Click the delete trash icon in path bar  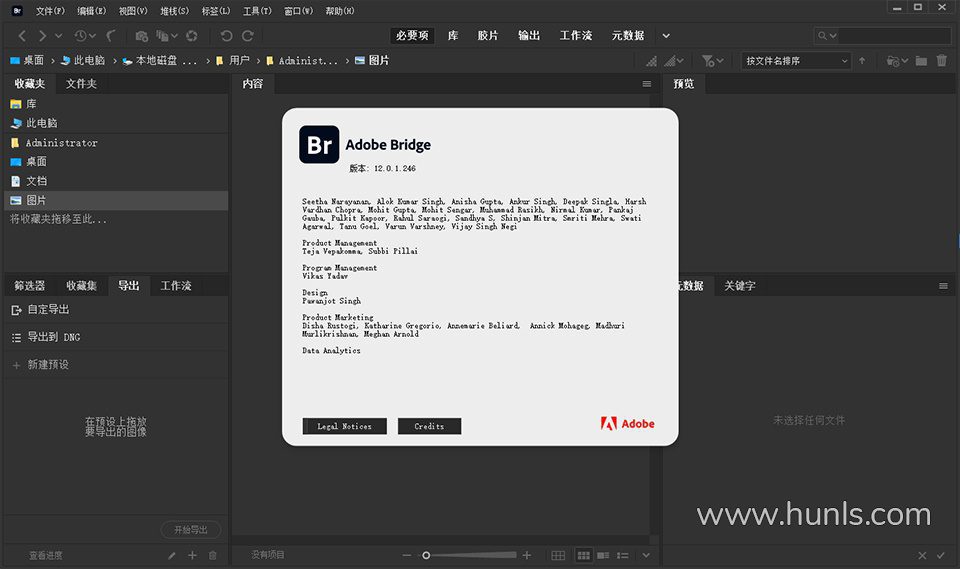coord(942,61)
